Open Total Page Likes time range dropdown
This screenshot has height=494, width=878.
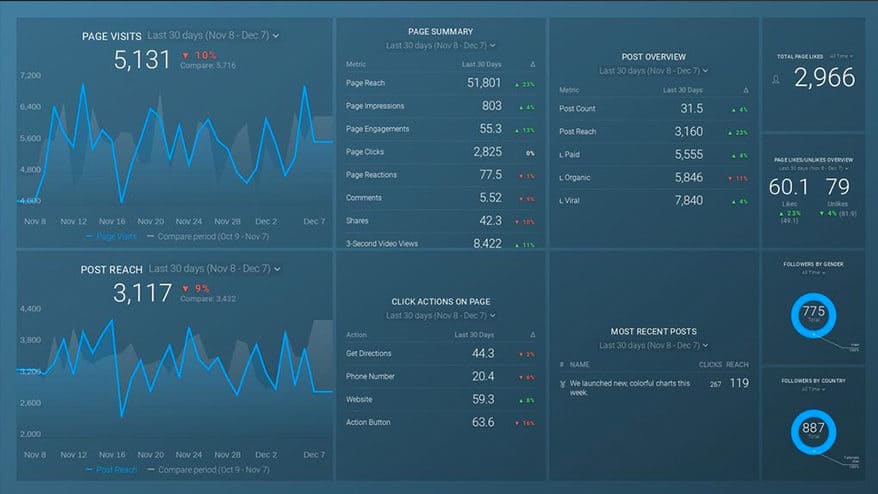pos(841,56)
